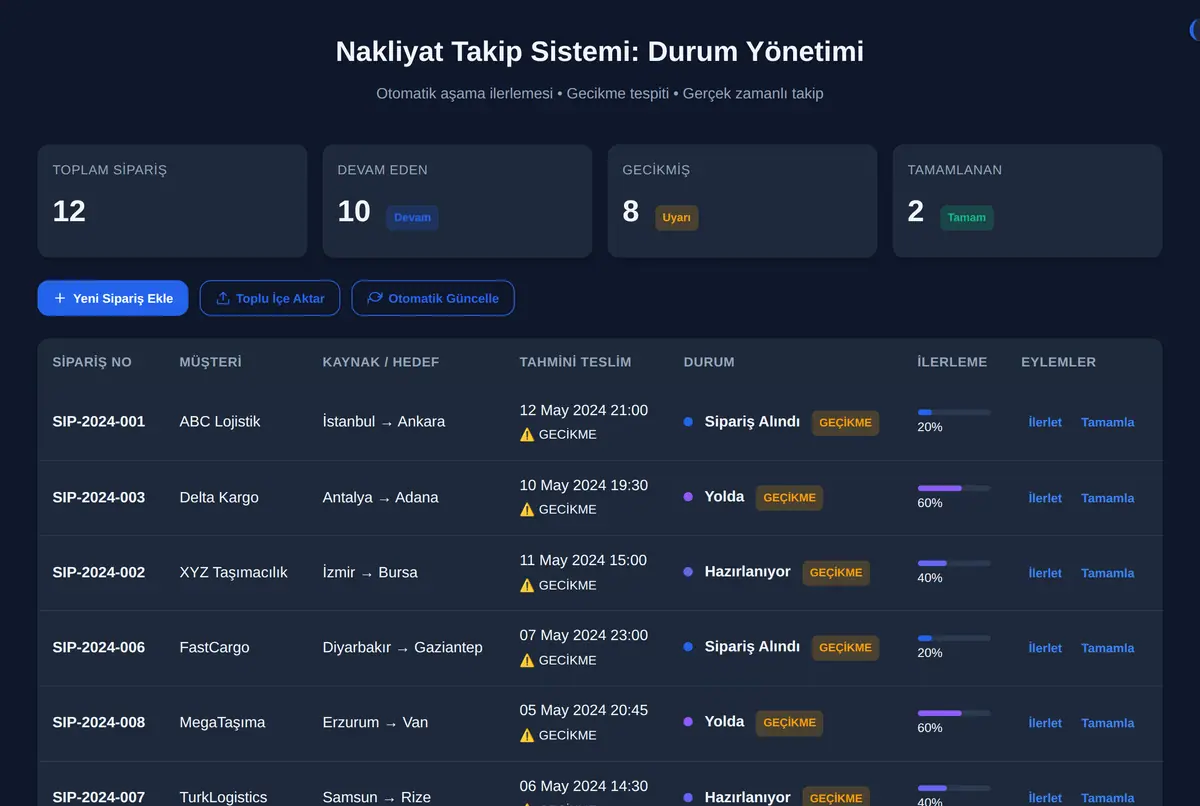
Task: Open Toplu İçe Aktar bulk import
Action: (x=270, y=298)
